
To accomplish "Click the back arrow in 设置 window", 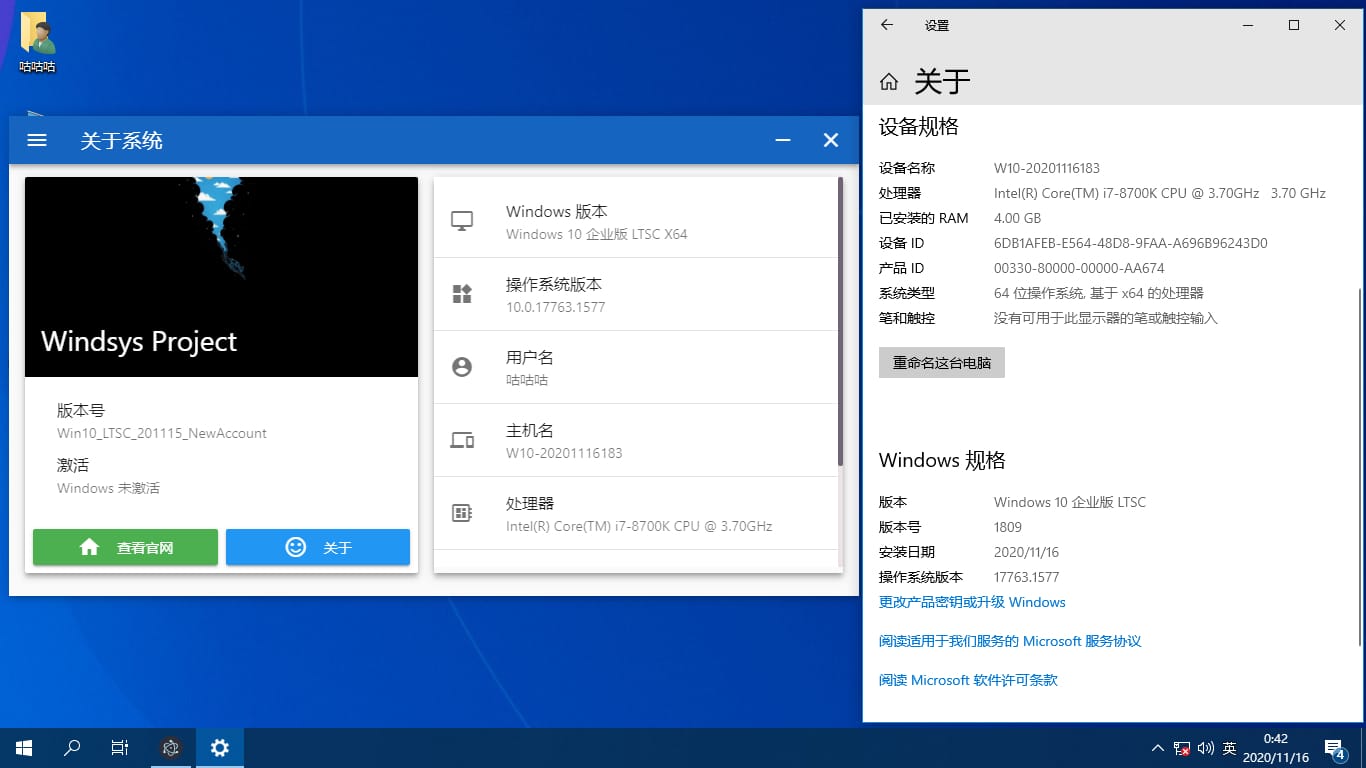I will [886, 26].
